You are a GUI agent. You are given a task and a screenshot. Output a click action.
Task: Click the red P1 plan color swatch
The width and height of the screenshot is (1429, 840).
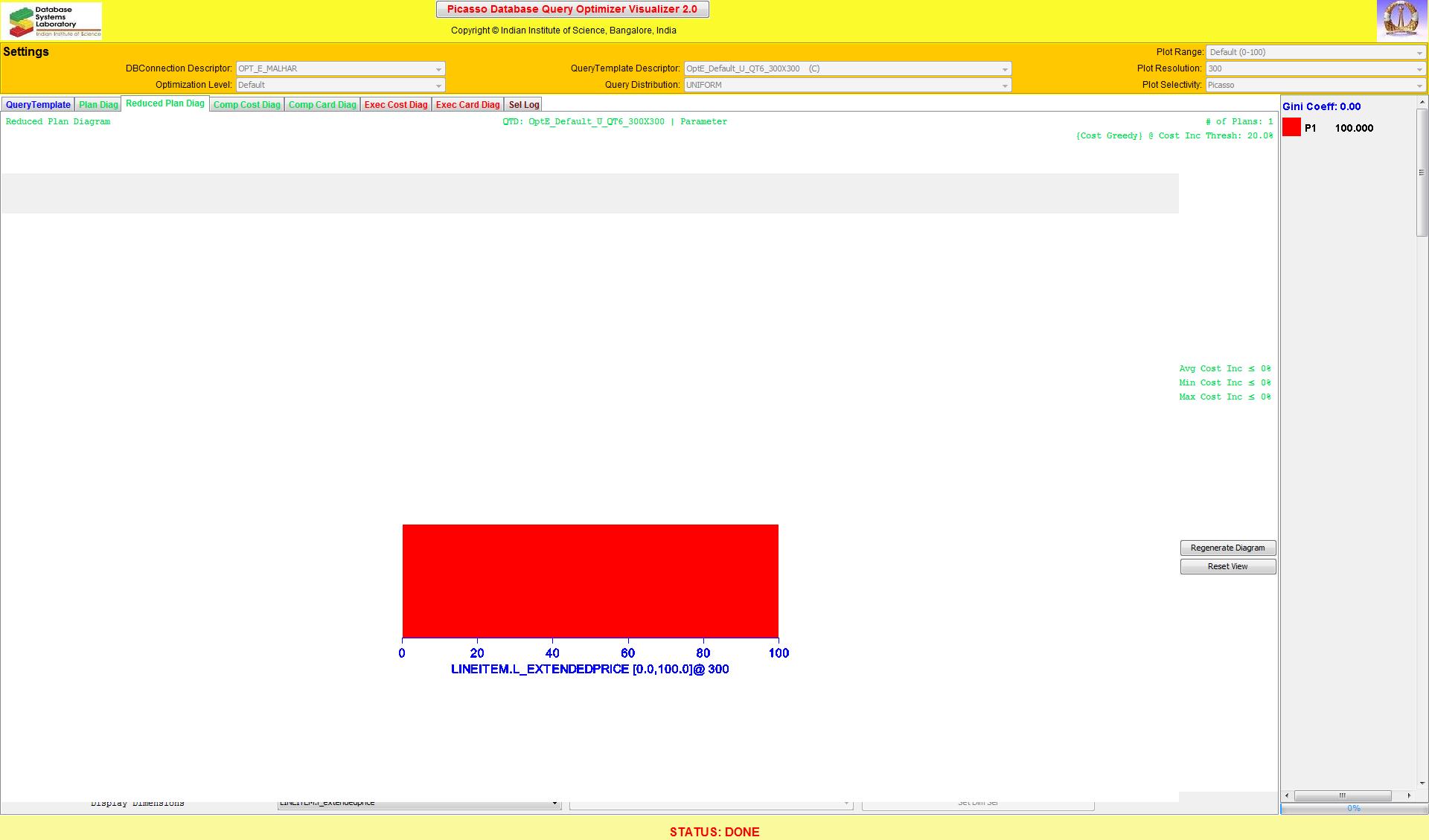tap(1291, 128)
